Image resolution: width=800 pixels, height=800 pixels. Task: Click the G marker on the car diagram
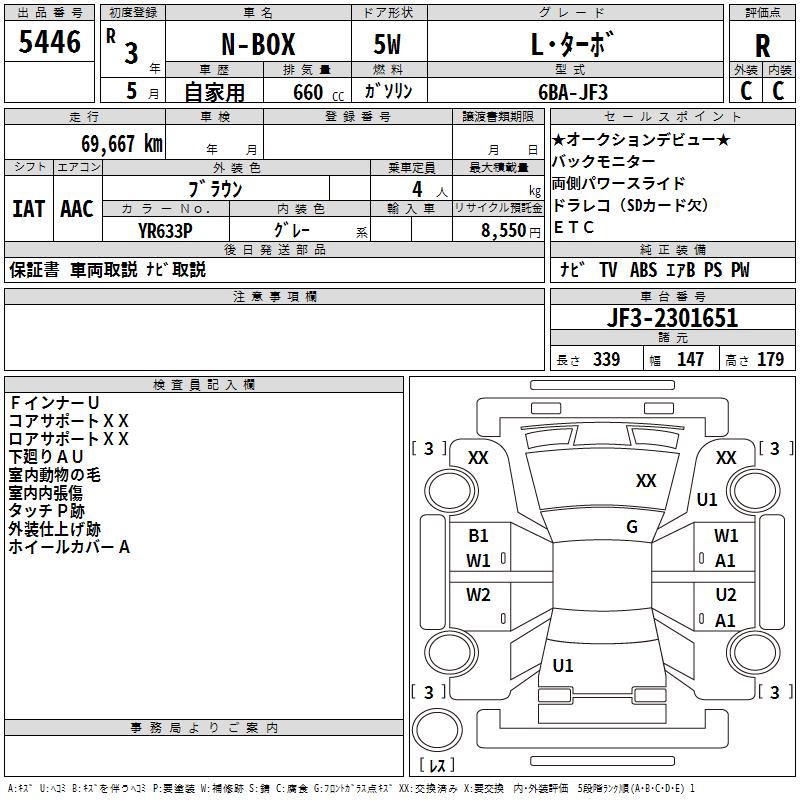click(632, 527)
